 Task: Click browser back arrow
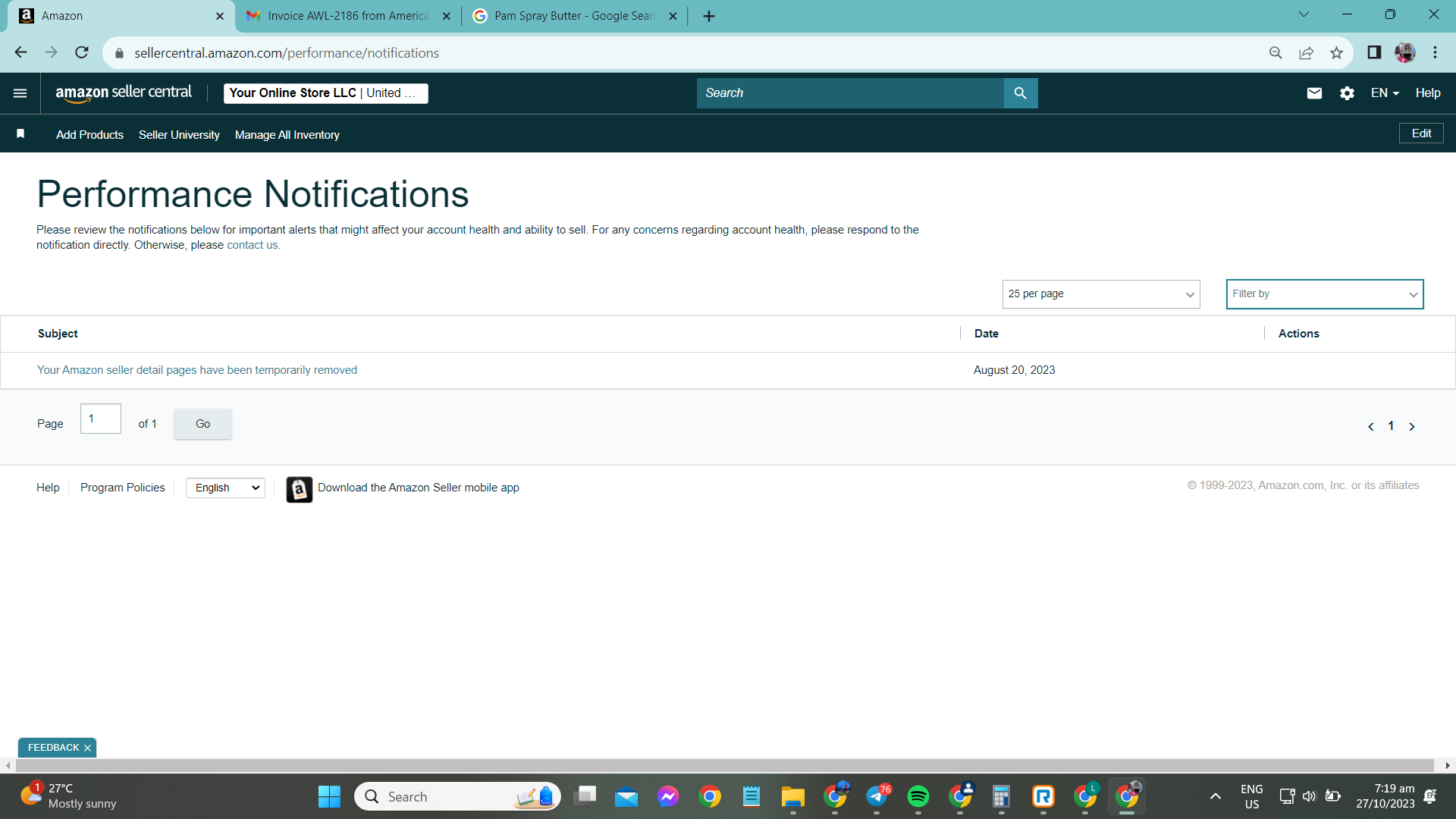coord(20,52)
